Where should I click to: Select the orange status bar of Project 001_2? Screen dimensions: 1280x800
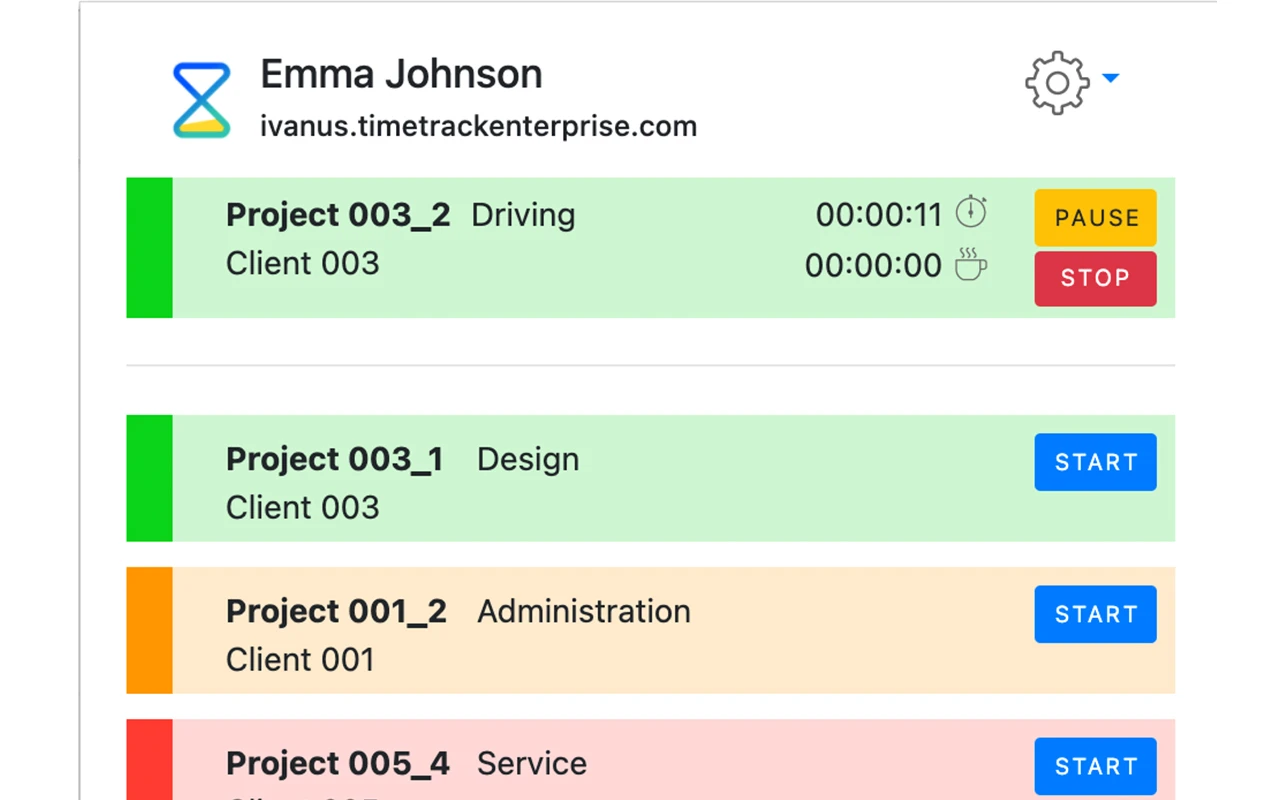tap(149, 630)
